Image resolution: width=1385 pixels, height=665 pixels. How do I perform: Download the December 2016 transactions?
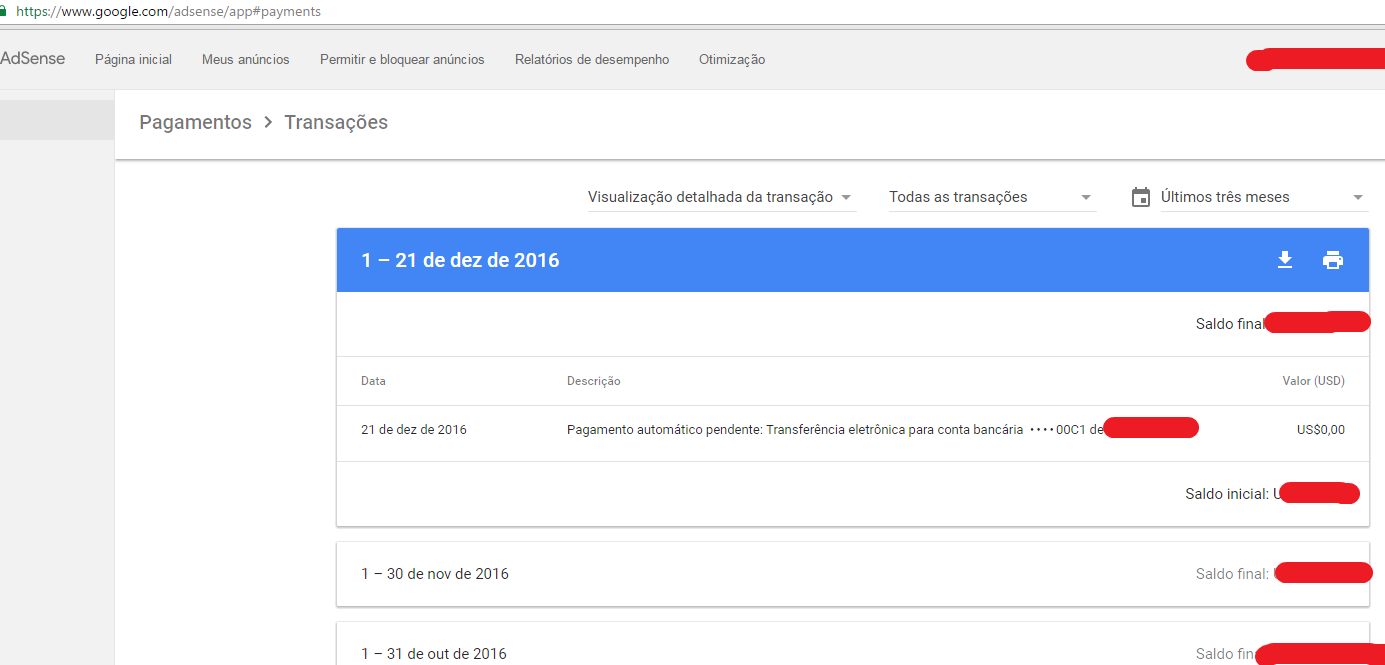(1285, 260)
